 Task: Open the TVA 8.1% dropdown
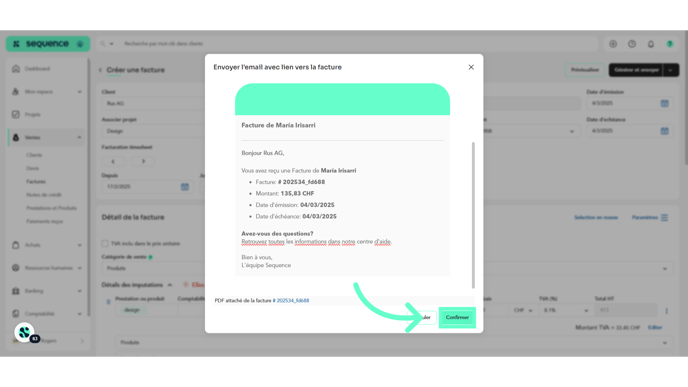565,310
